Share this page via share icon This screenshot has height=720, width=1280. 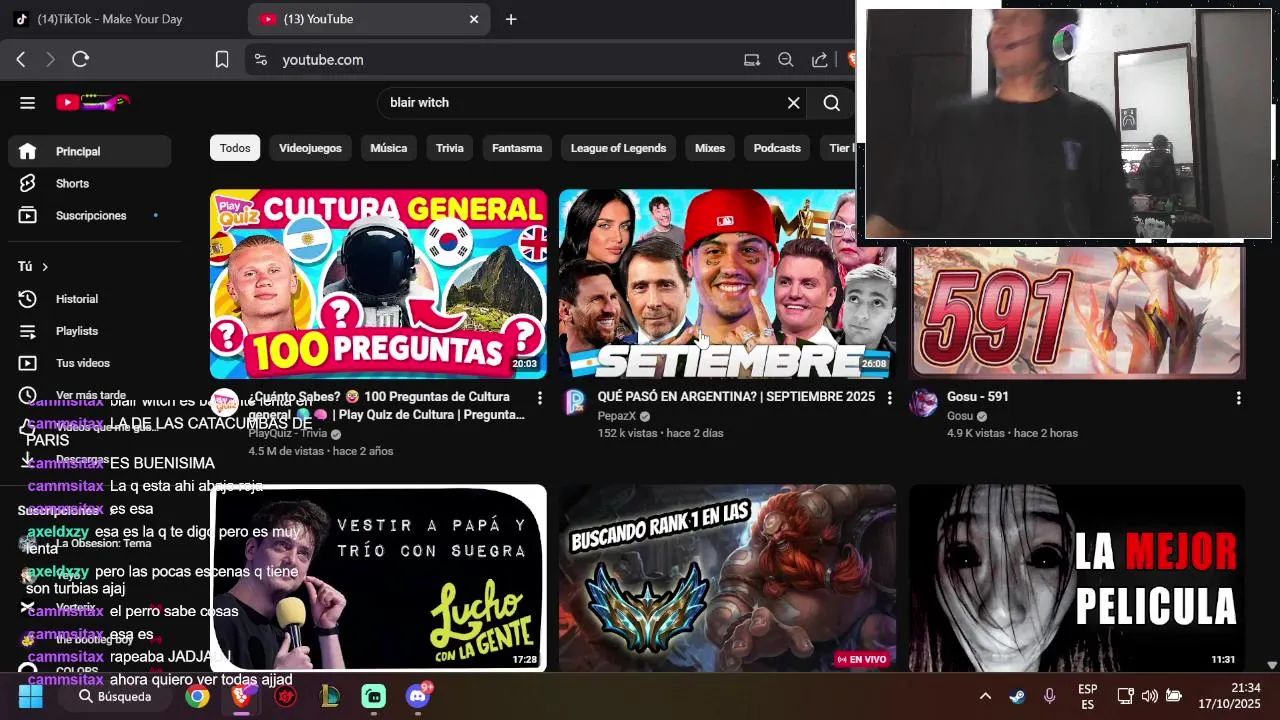tap(820, 60)
